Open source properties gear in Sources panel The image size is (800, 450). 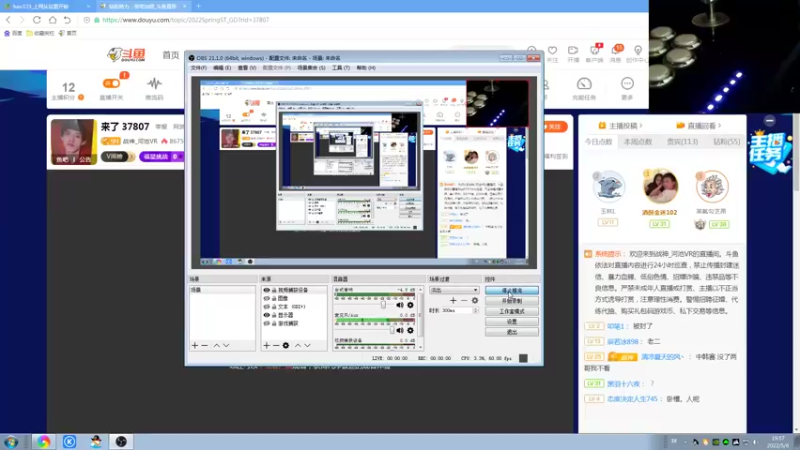coord(286,345)
